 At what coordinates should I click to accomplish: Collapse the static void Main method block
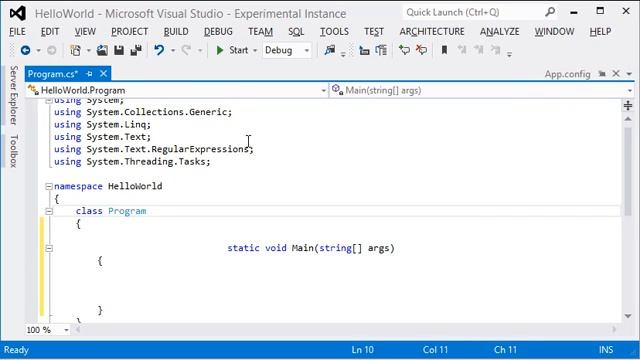pos(49,248)
